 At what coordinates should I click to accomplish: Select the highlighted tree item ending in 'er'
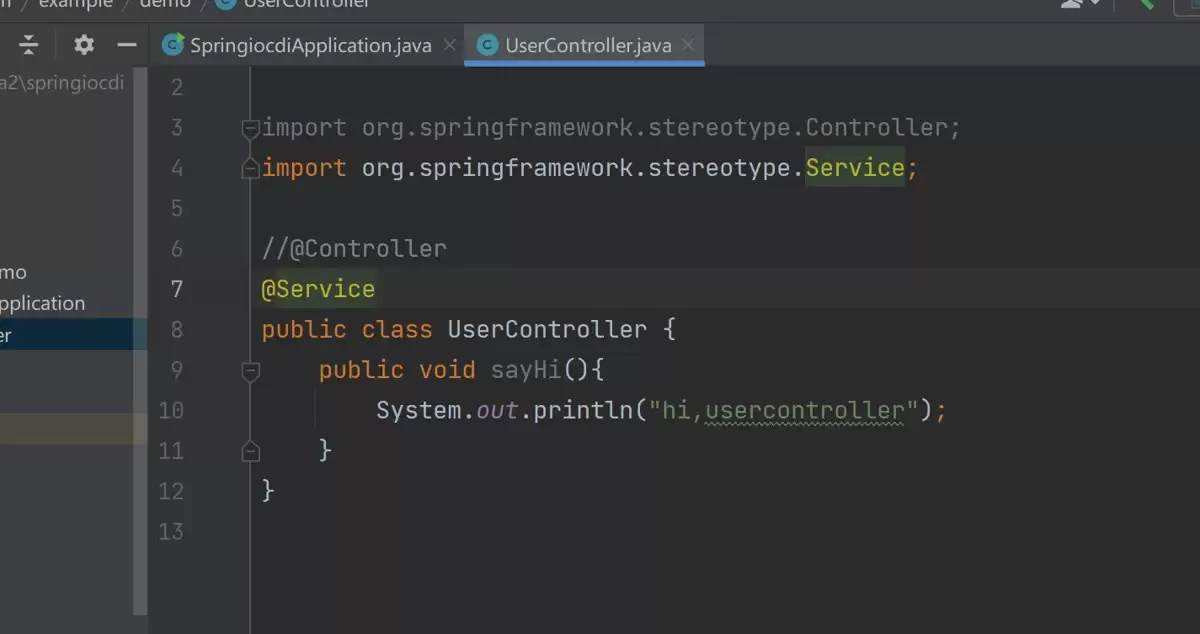click(x=72, y=335)
